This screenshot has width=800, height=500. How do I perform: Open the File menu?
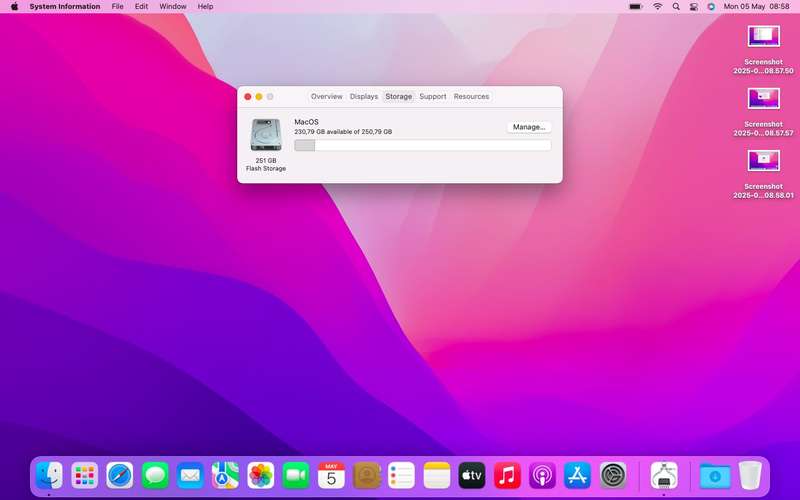point(117,7)
